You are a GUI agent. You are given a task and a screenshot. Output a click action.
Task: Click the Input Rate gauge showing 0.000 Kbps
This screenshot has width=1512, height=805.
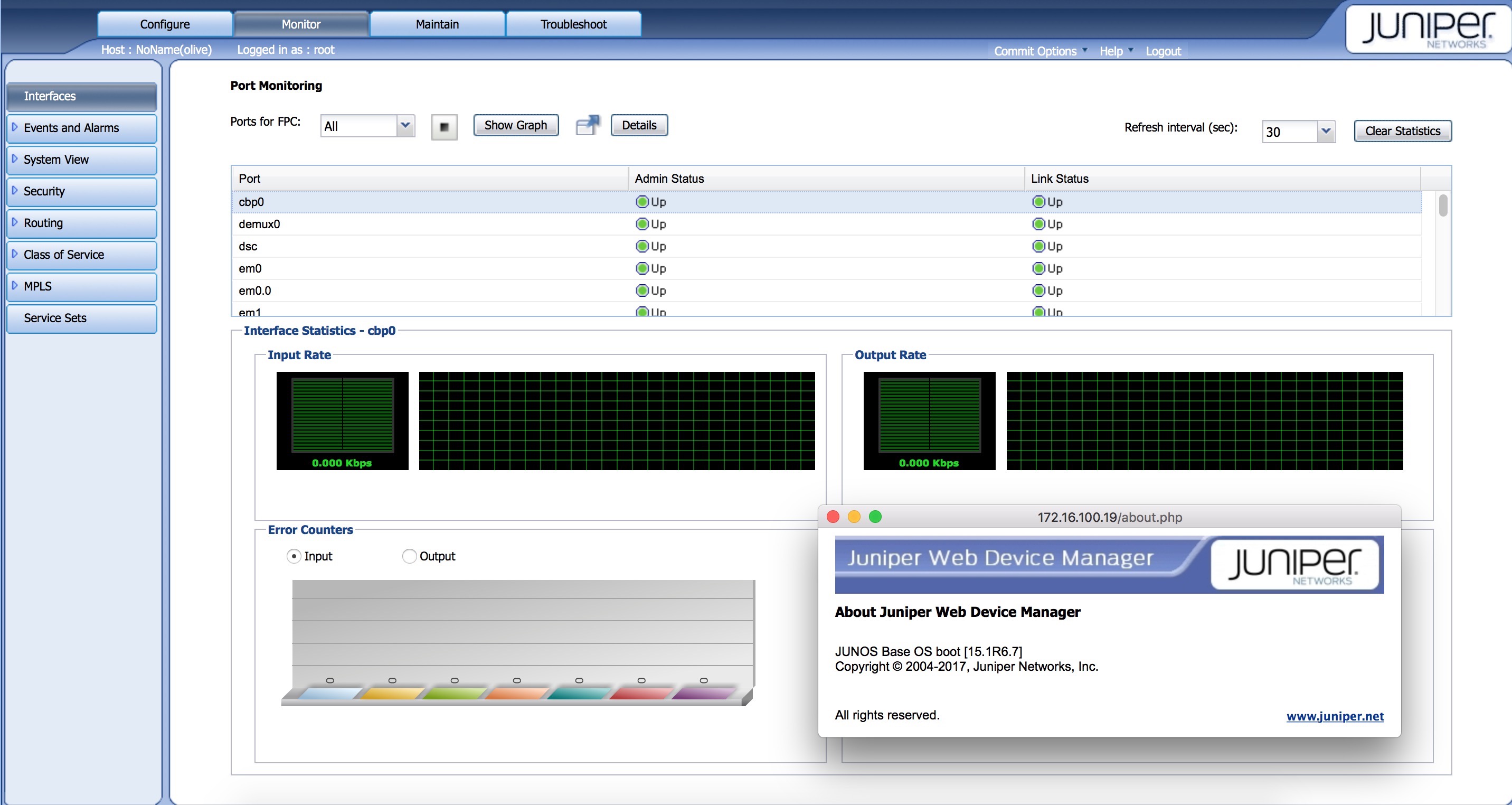(342, 420)
